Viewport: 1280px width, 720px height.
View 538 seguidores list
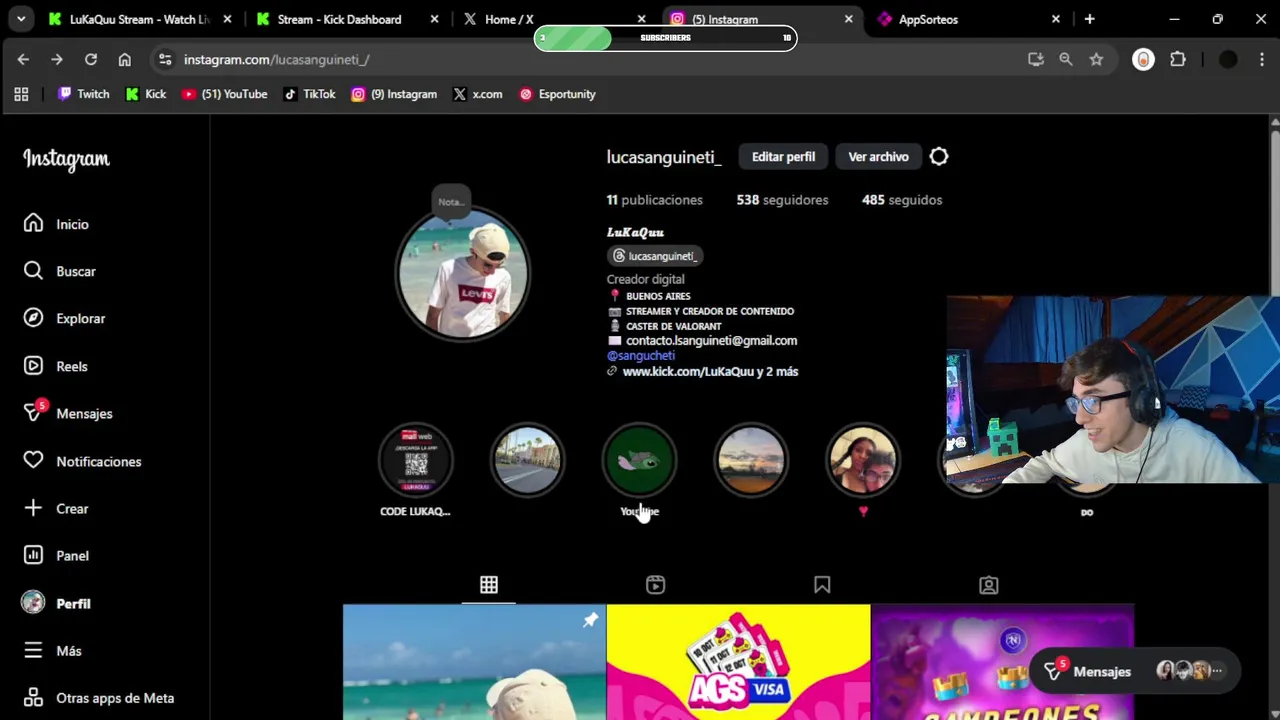(x=782, y=200)
